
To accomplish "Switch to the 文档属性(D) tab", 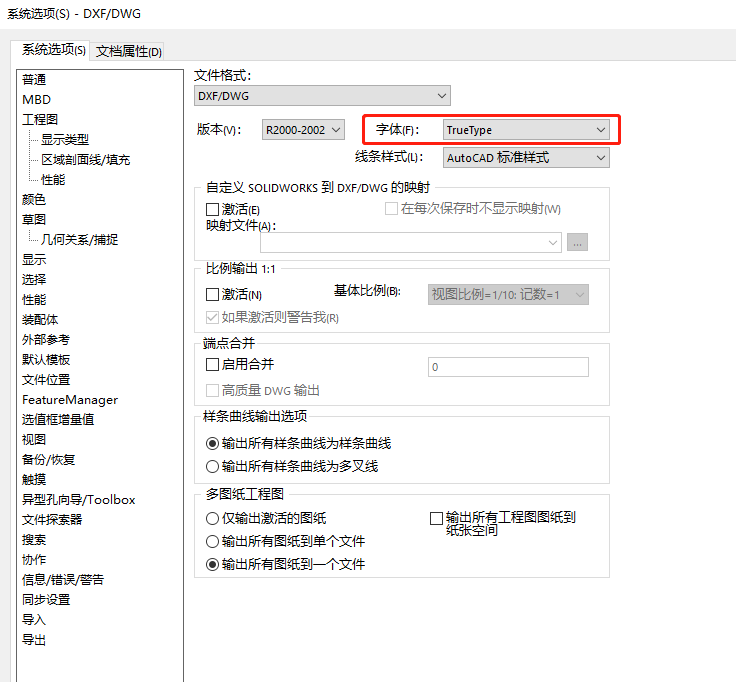I will tap(129, 52).
